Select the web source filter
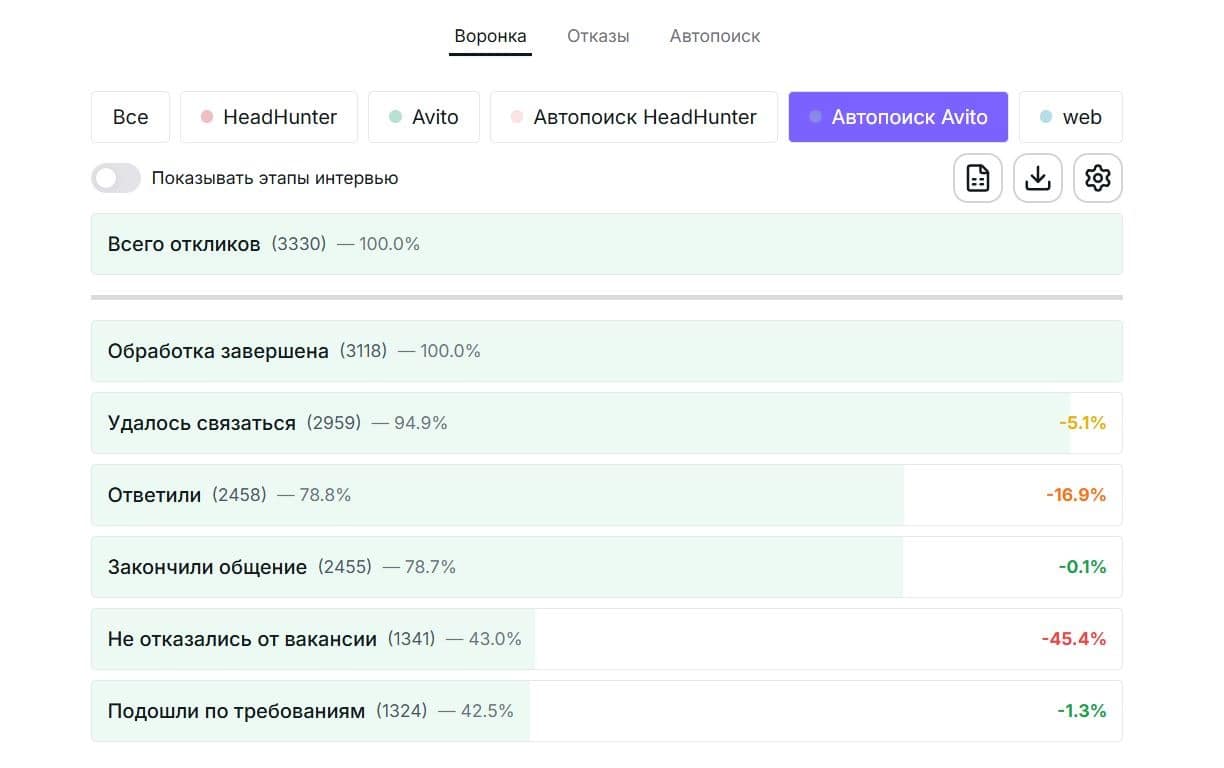Screen dimensions: 1224x768 pos(1070,117)
